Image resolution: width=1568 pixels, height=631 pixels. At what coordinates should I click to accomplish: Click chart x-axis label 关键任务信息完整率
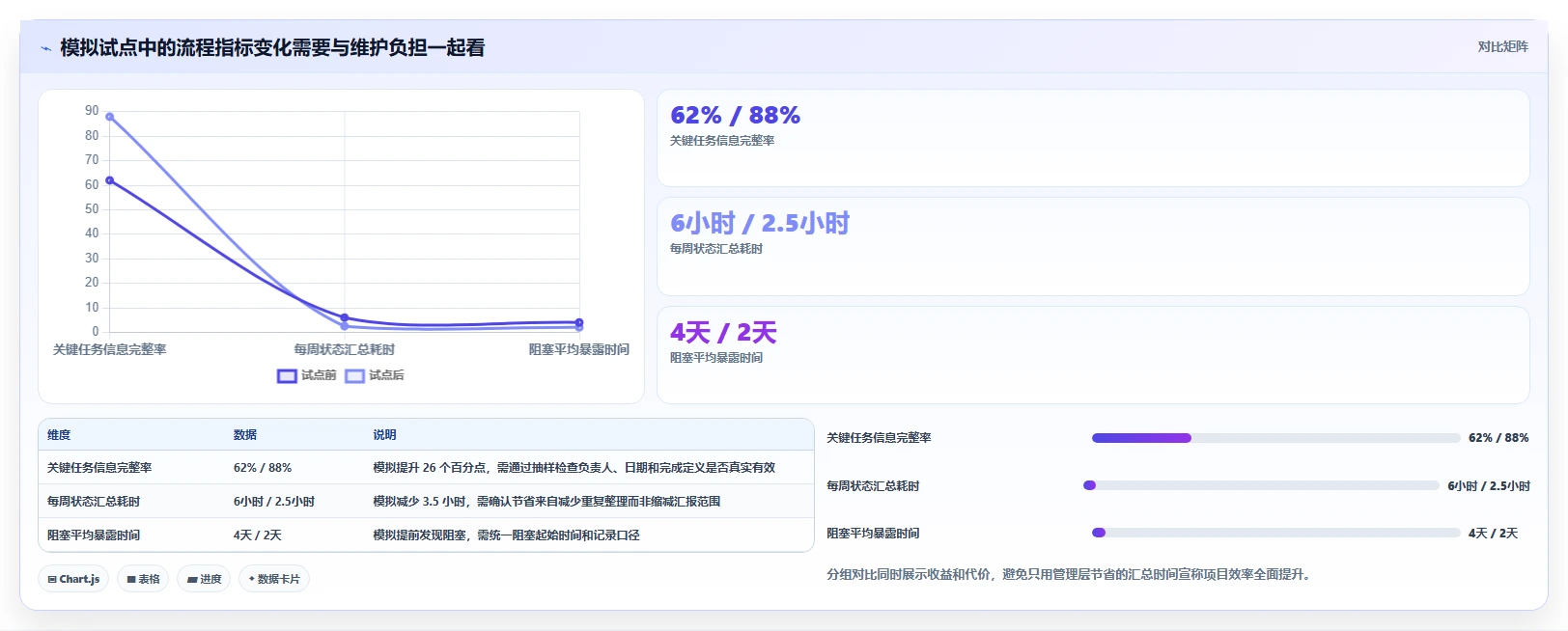coord(110,350)
